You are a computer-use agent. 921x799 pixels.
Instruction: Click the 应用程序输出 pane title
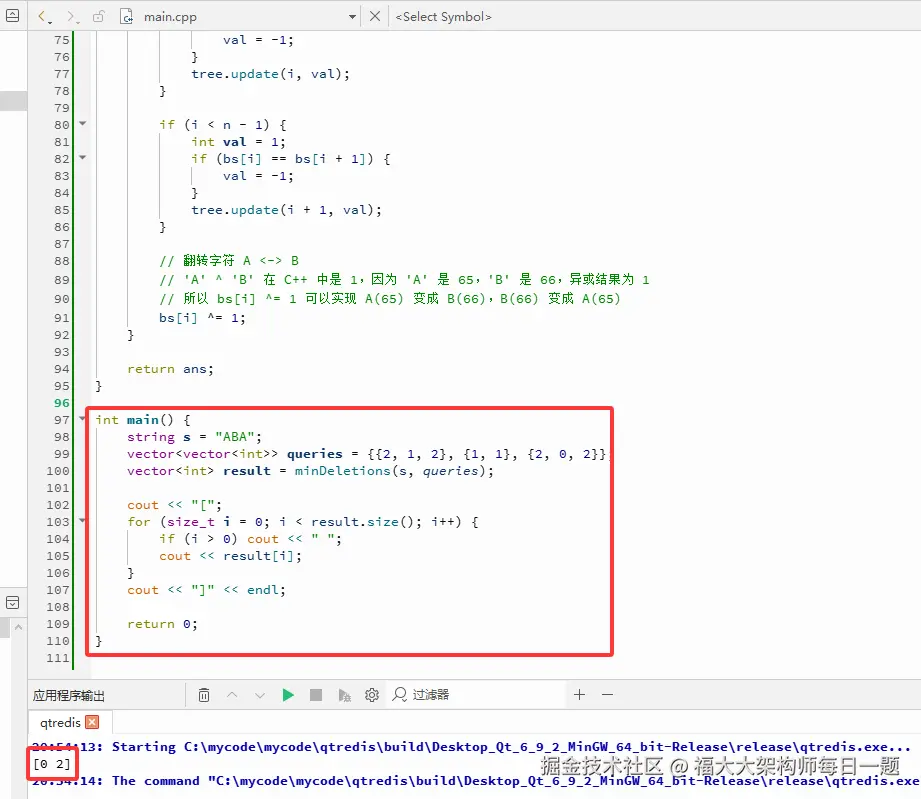(69, 696)
